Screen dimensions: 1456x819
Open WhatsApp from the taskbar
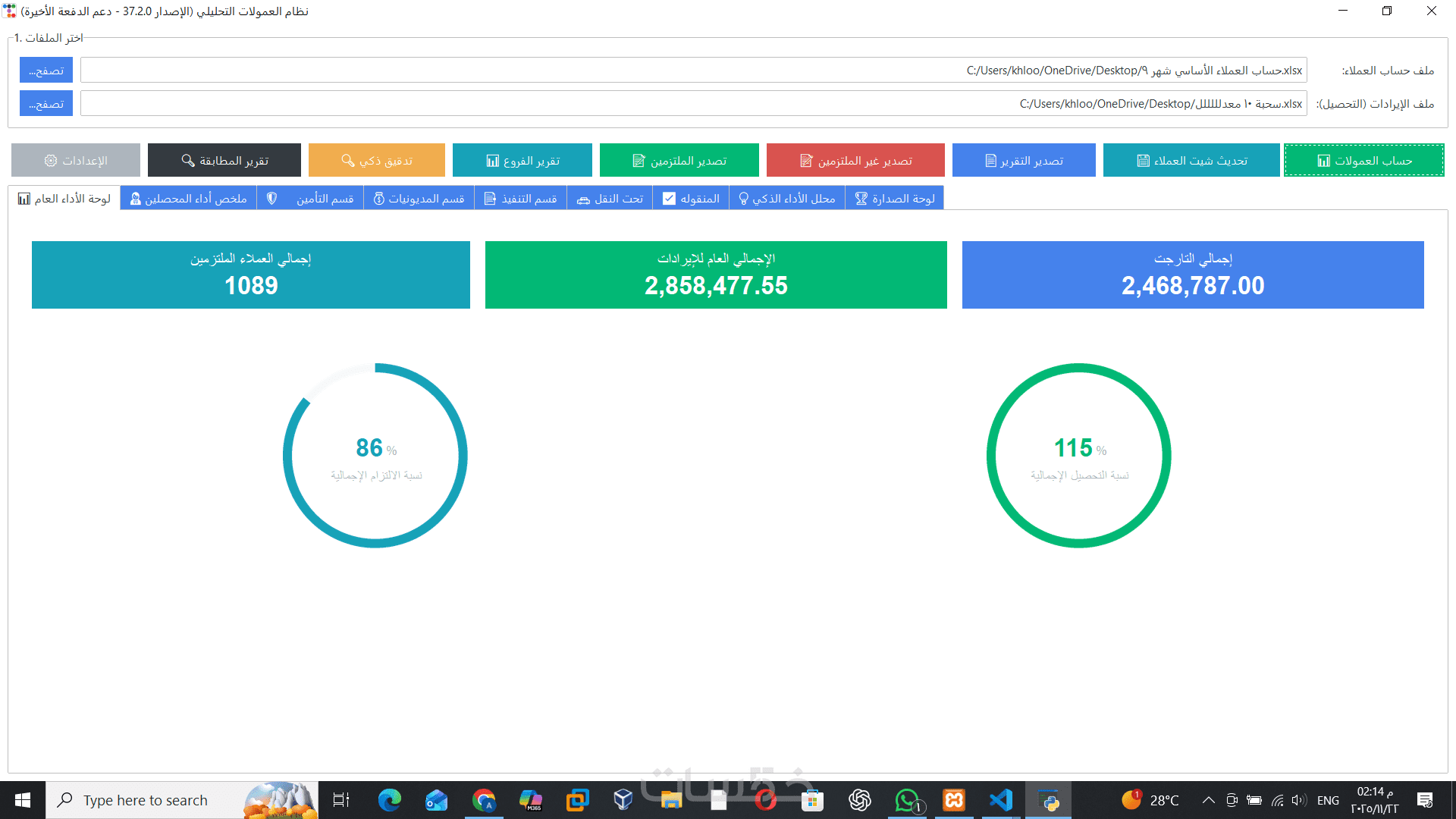(907, 800)
